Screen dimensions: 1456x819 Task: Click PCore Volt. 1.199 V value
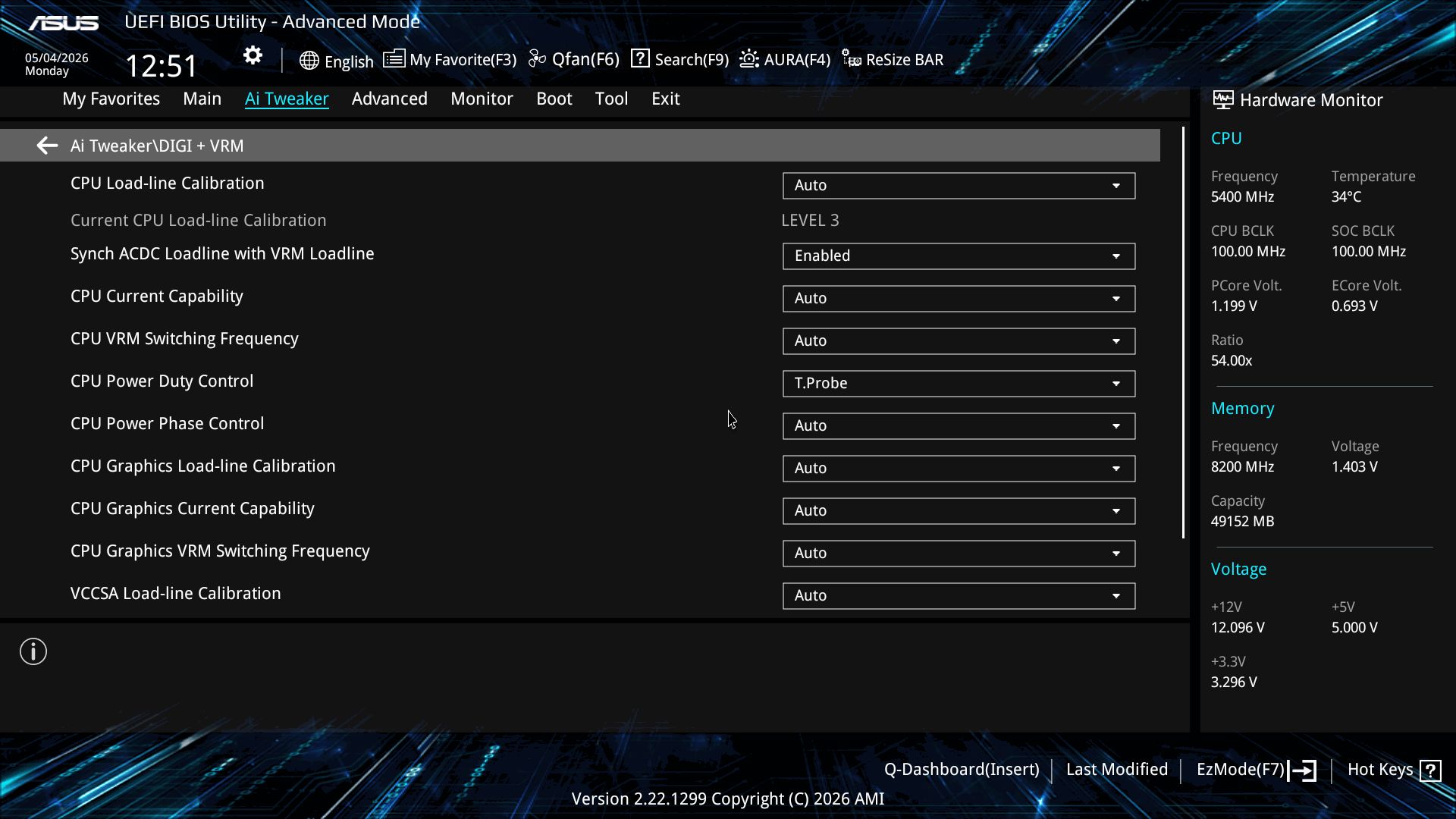point(1234,306)
